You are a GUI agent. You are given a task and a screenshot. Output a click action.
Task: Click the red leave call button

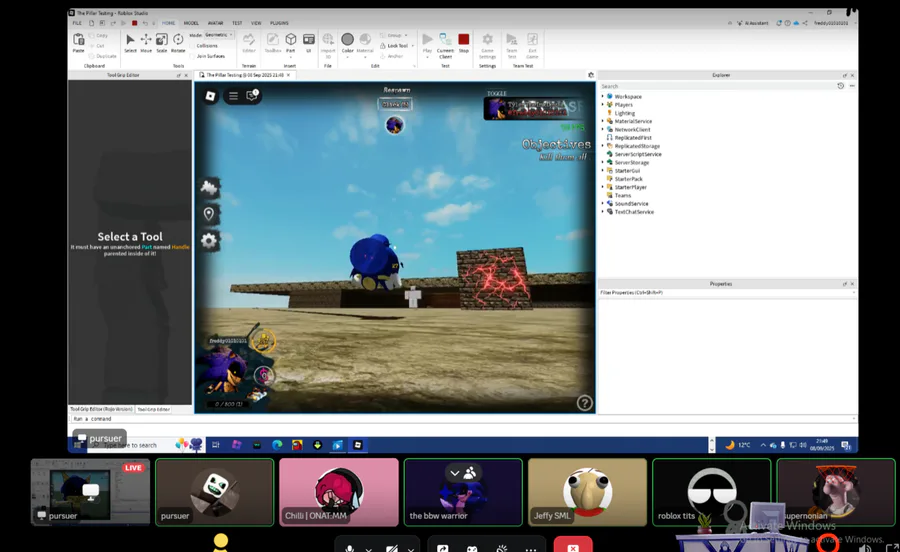click(x=573, y=545)
